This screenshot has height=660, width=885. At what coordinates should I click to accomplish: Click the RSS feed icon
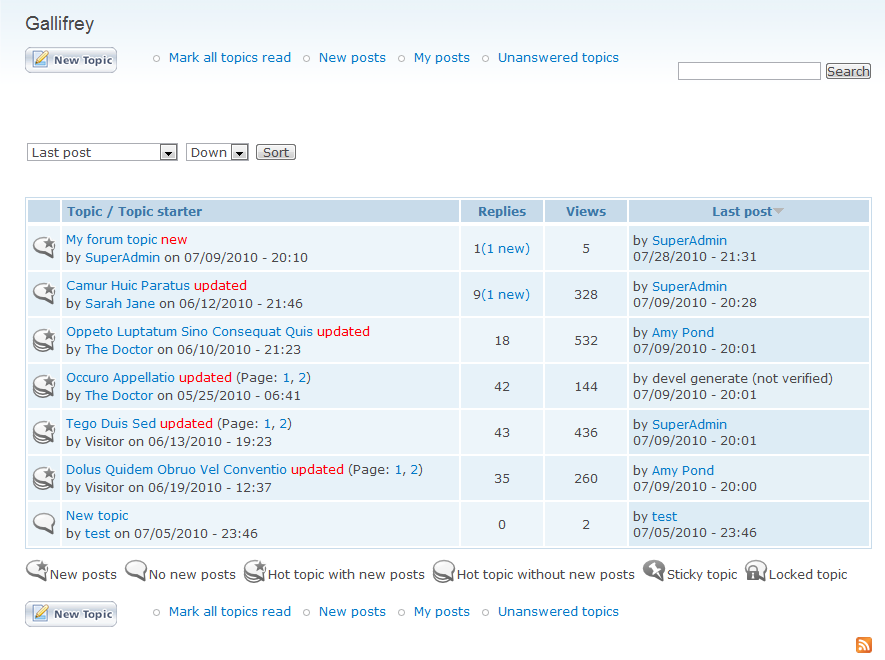click(863, 645)
